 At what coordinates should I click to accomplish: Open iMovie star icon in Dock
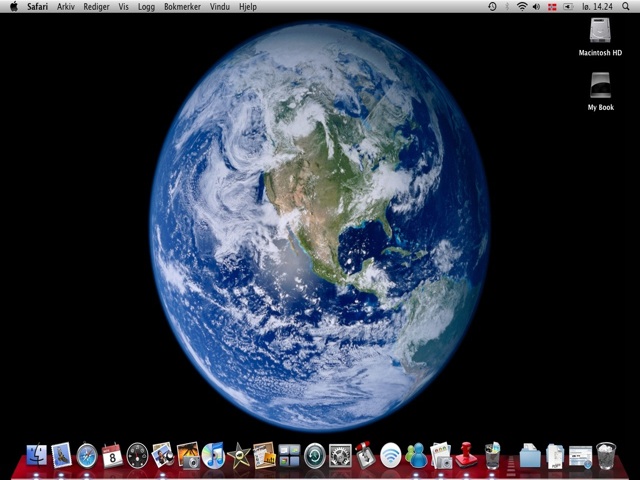[x=238, y=456]
